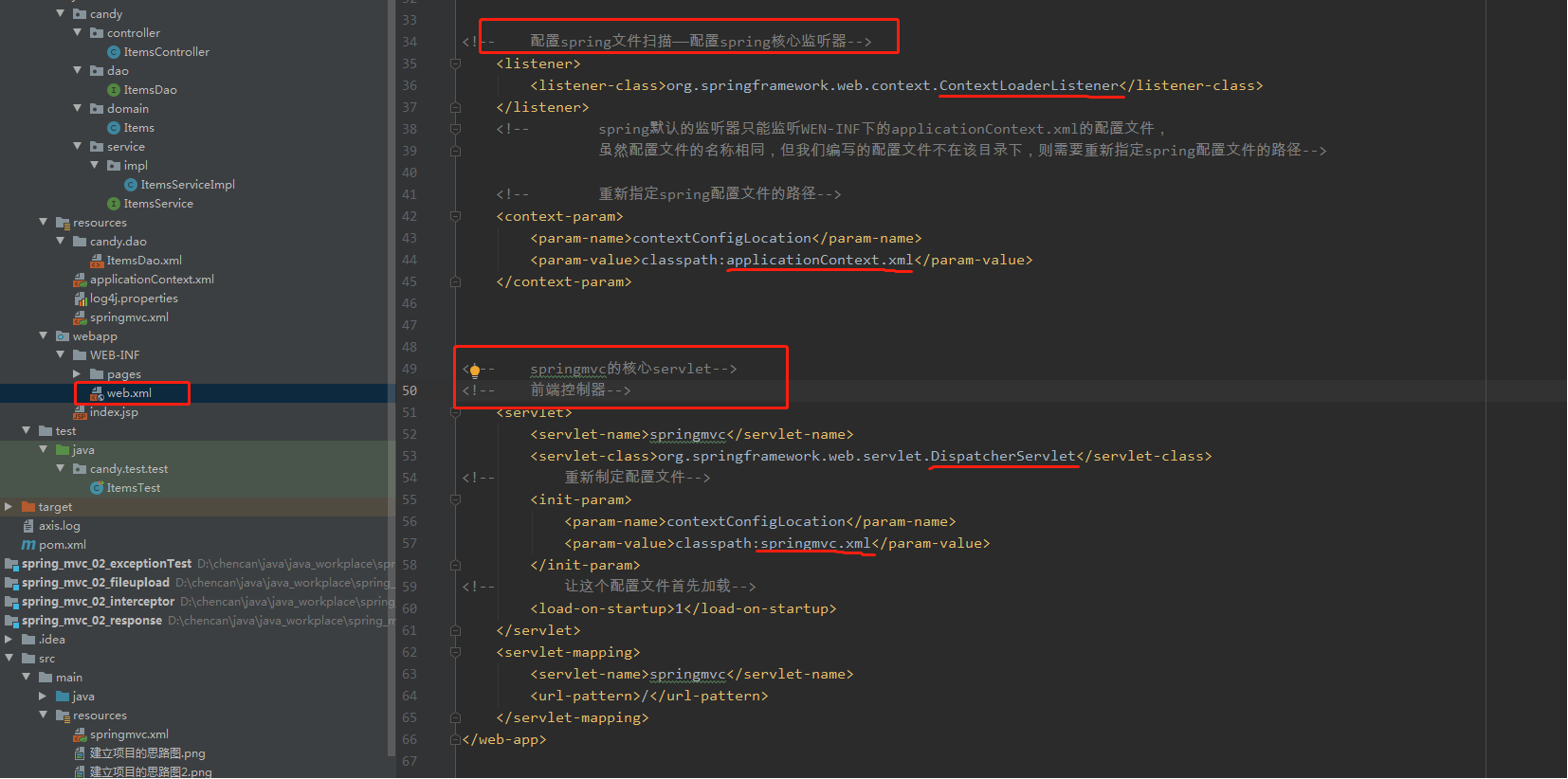This screenshot has width=1568, height=779.
Task: Click the applicationContext.xml file icon
Action: point(80,280)
